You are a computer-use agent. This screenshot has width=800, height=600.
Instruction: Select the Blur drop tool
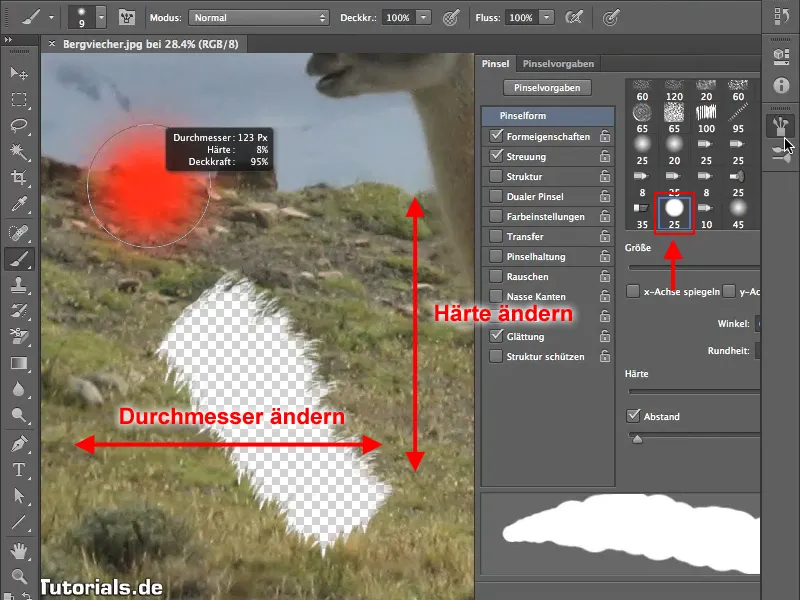click(x=19, y=389)
